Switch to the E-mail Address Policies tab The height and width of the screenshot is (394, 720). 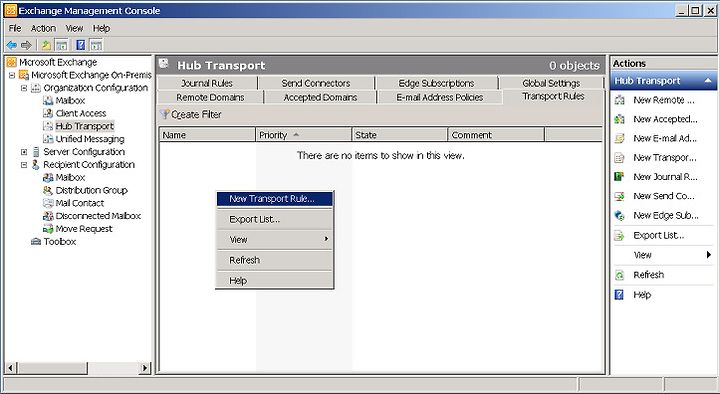(440, 97)
